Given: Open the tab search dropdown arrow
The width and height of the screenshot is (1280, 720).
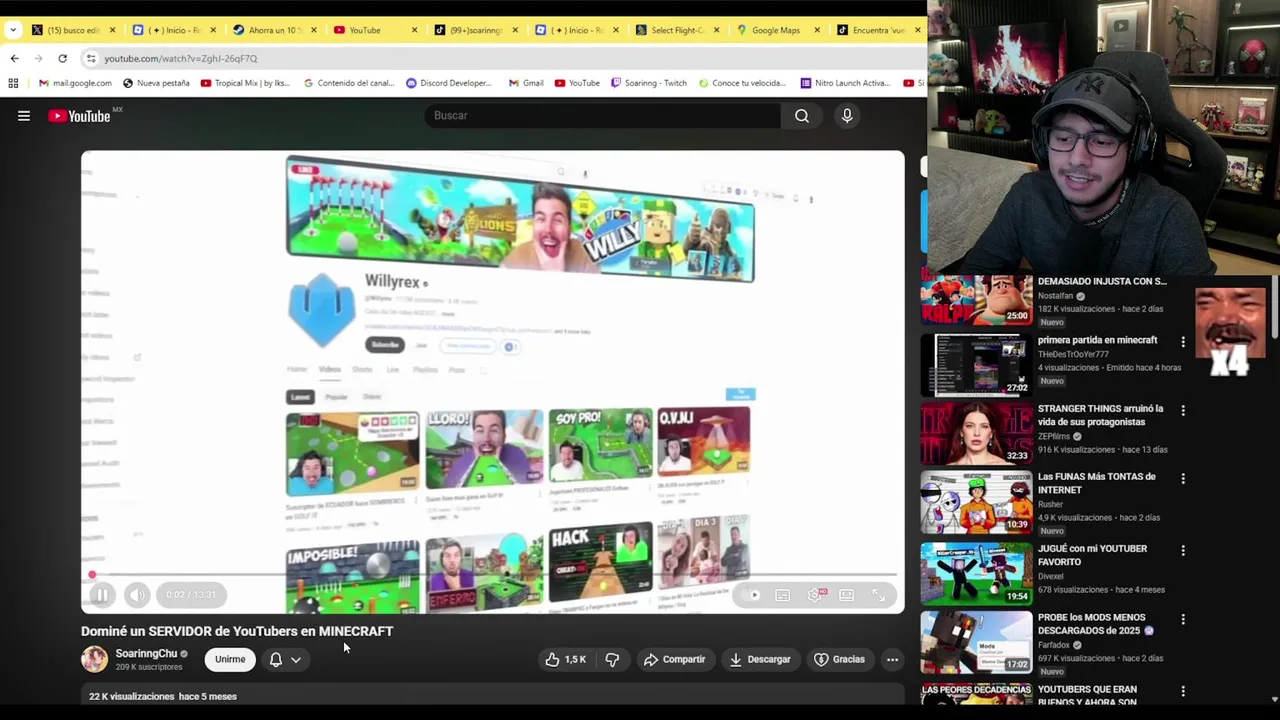Looking at the screenshot, I should (12, 30).
